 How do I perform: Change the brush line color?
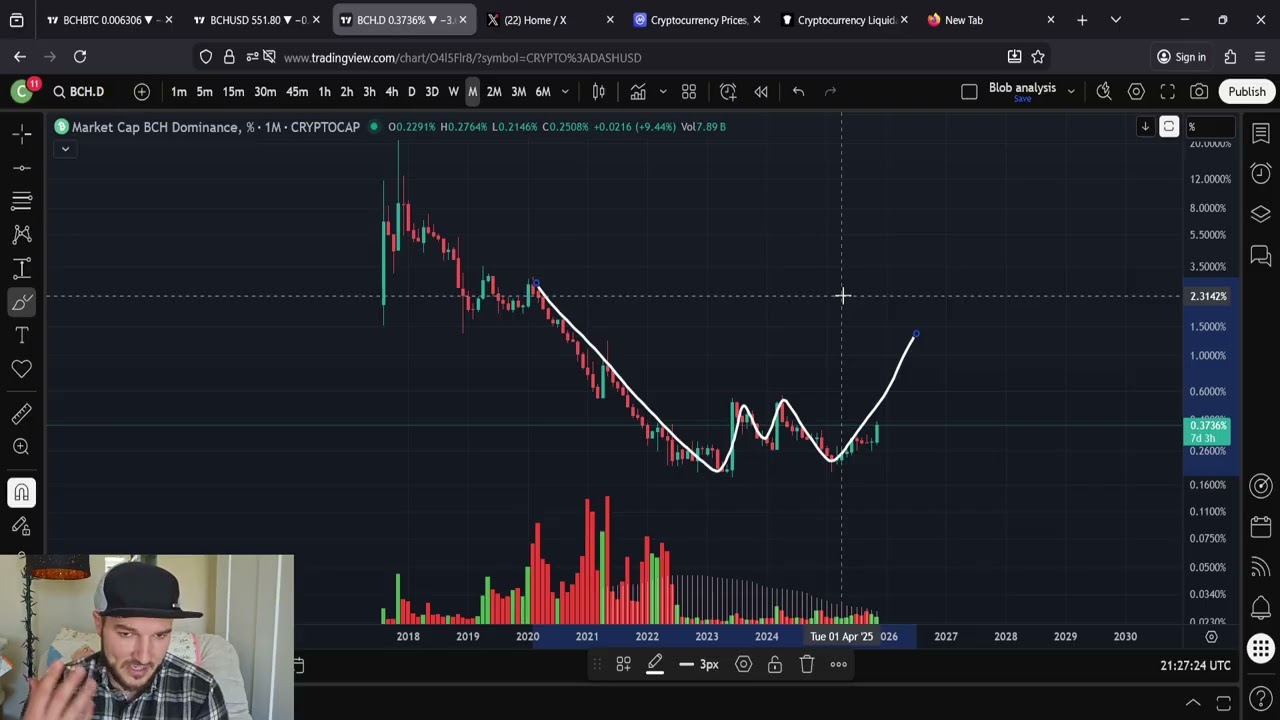tap(655, 665)
